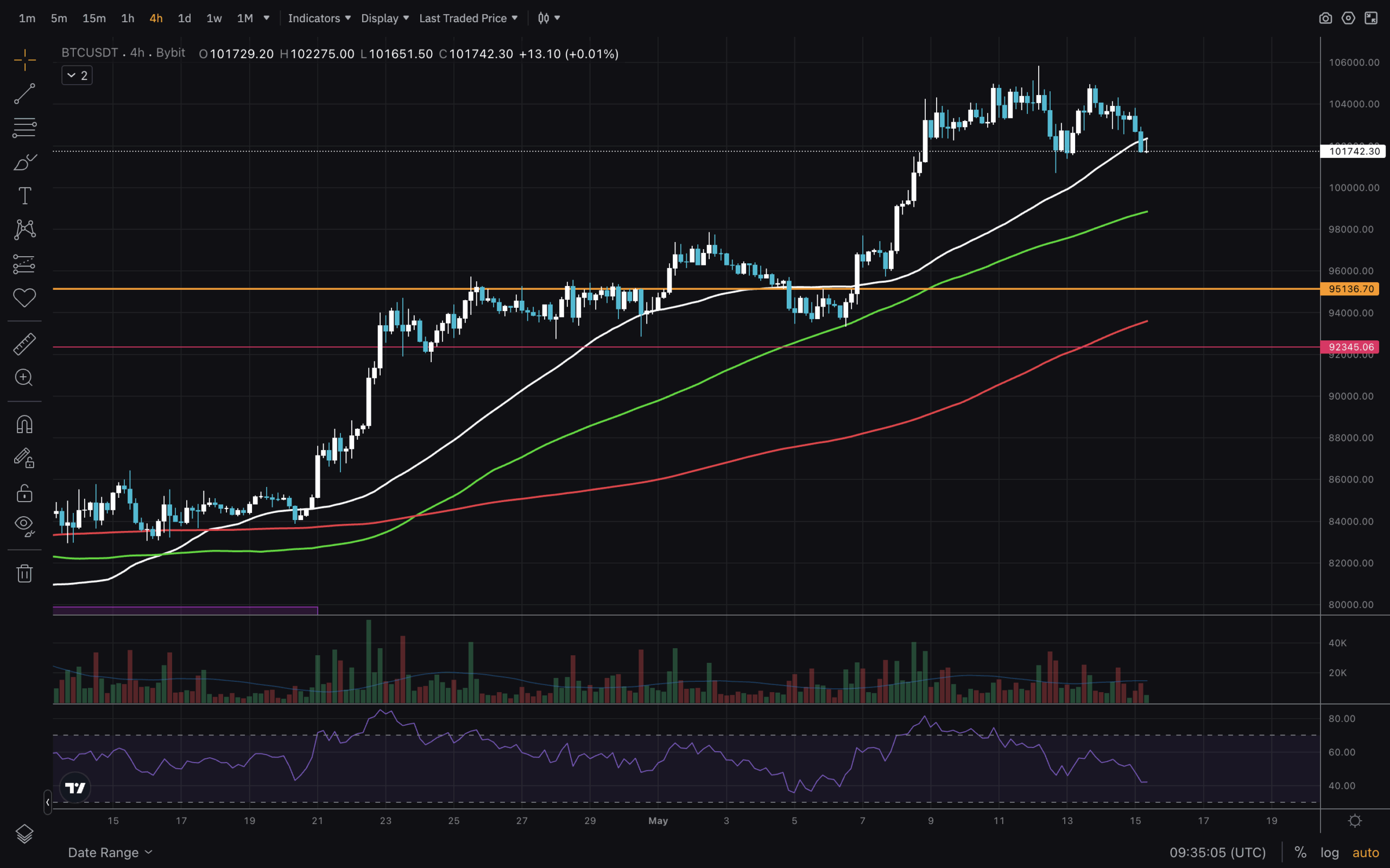Open the forecasting and measurement tools
The image size is (1390, 868).
pyautogui.click(x=24, y=264)
